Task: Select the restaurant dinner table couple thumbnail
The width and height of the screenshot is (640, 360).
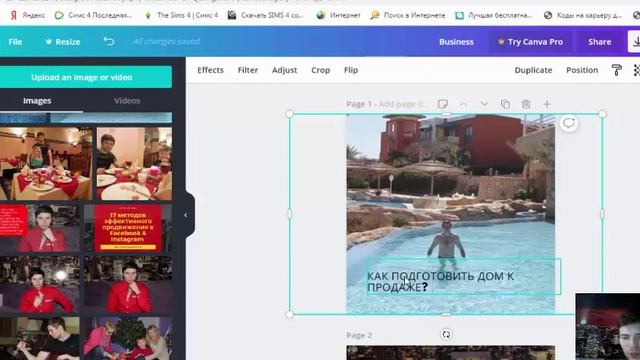Action: 46,163
